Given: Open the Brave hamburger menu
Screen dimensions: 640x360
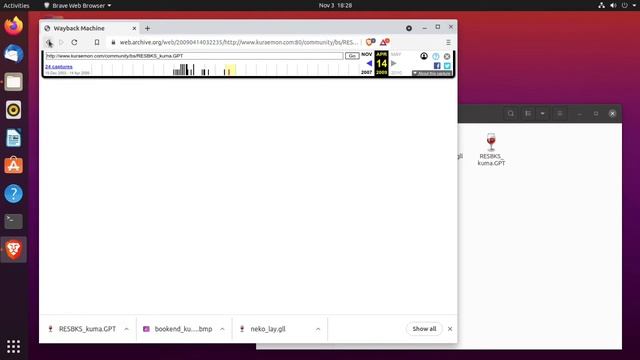Looking at the screenshot, I should click(x=448, y=42).
